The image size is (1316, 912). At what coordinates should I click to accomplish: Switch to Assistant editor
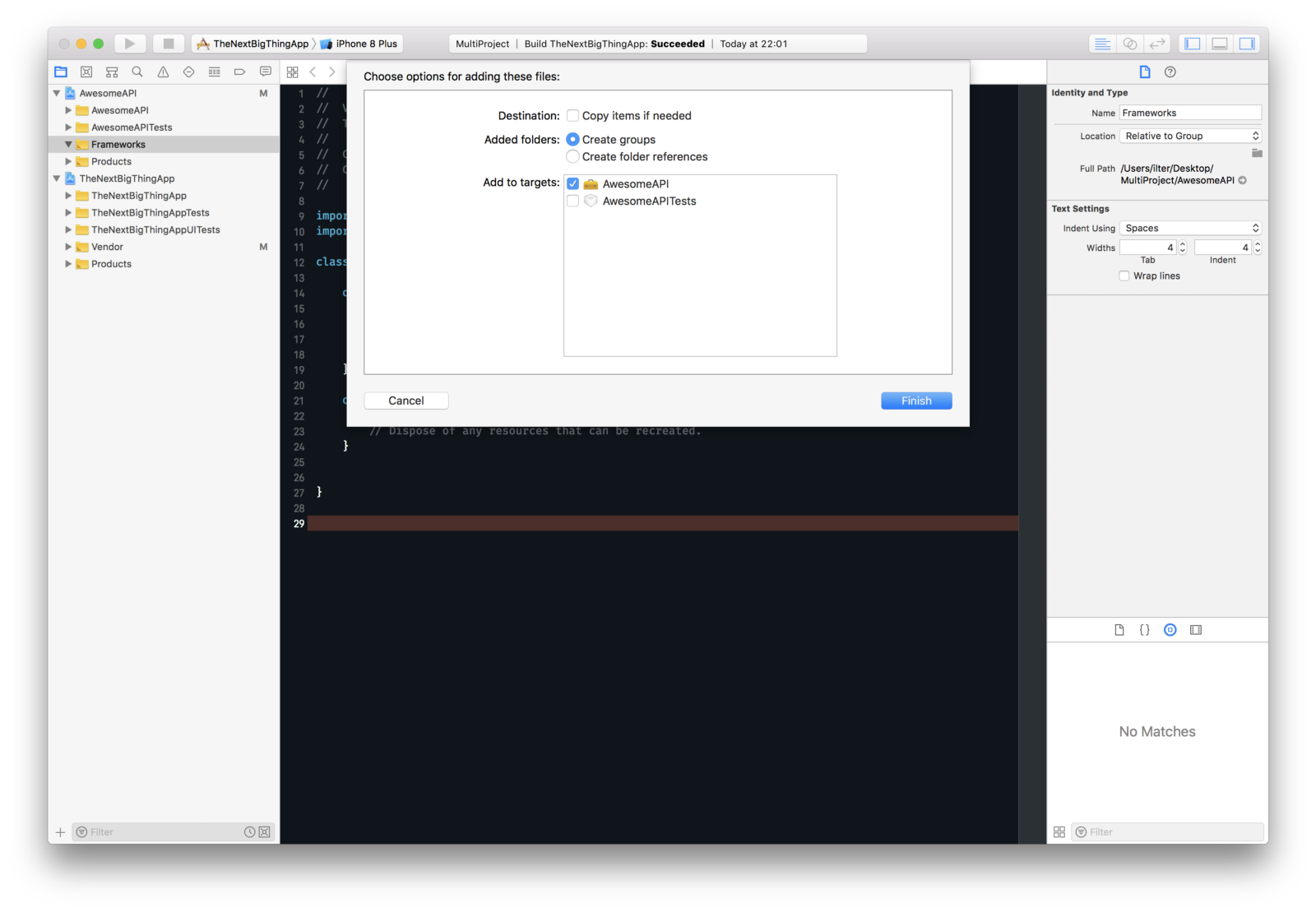(x=1130, y=44)
